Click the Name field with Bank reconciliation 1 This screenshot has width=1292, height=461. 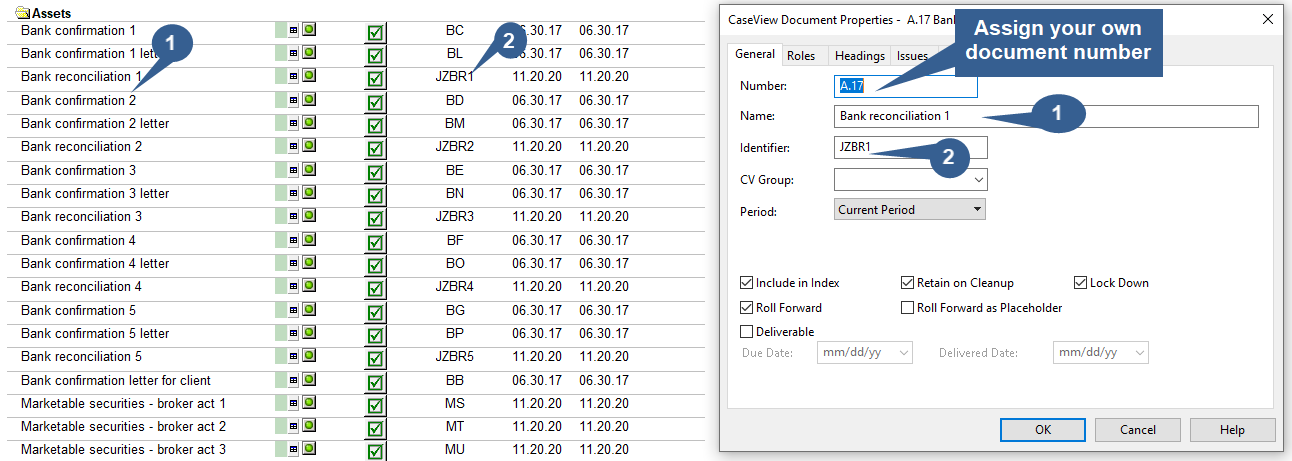[x=1046, y=116]
